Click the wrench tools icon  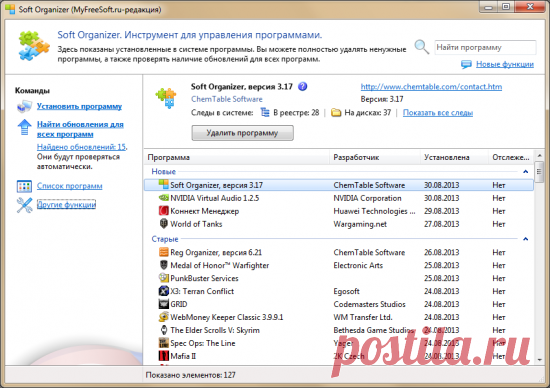click(x=24, y=205)
